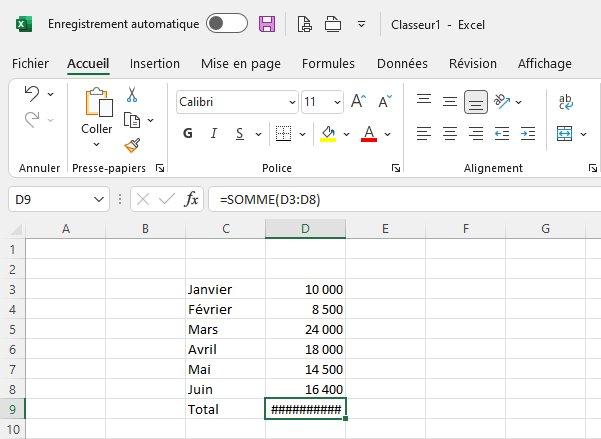This screenshot has height=439, width=601.
Task: Open the Formules tab
Action: pyautogui.click(x=328, y=63)
